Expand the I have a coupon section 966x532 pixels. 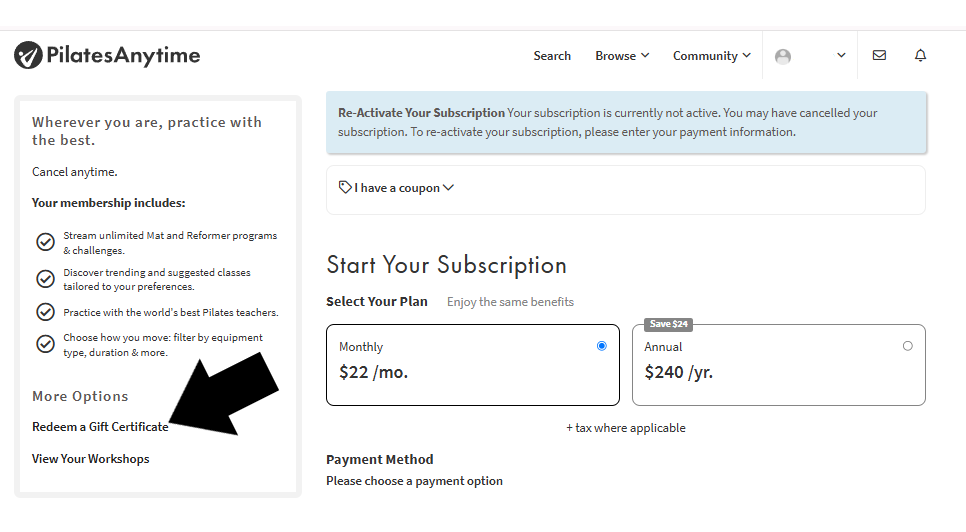tap(397, 188)
